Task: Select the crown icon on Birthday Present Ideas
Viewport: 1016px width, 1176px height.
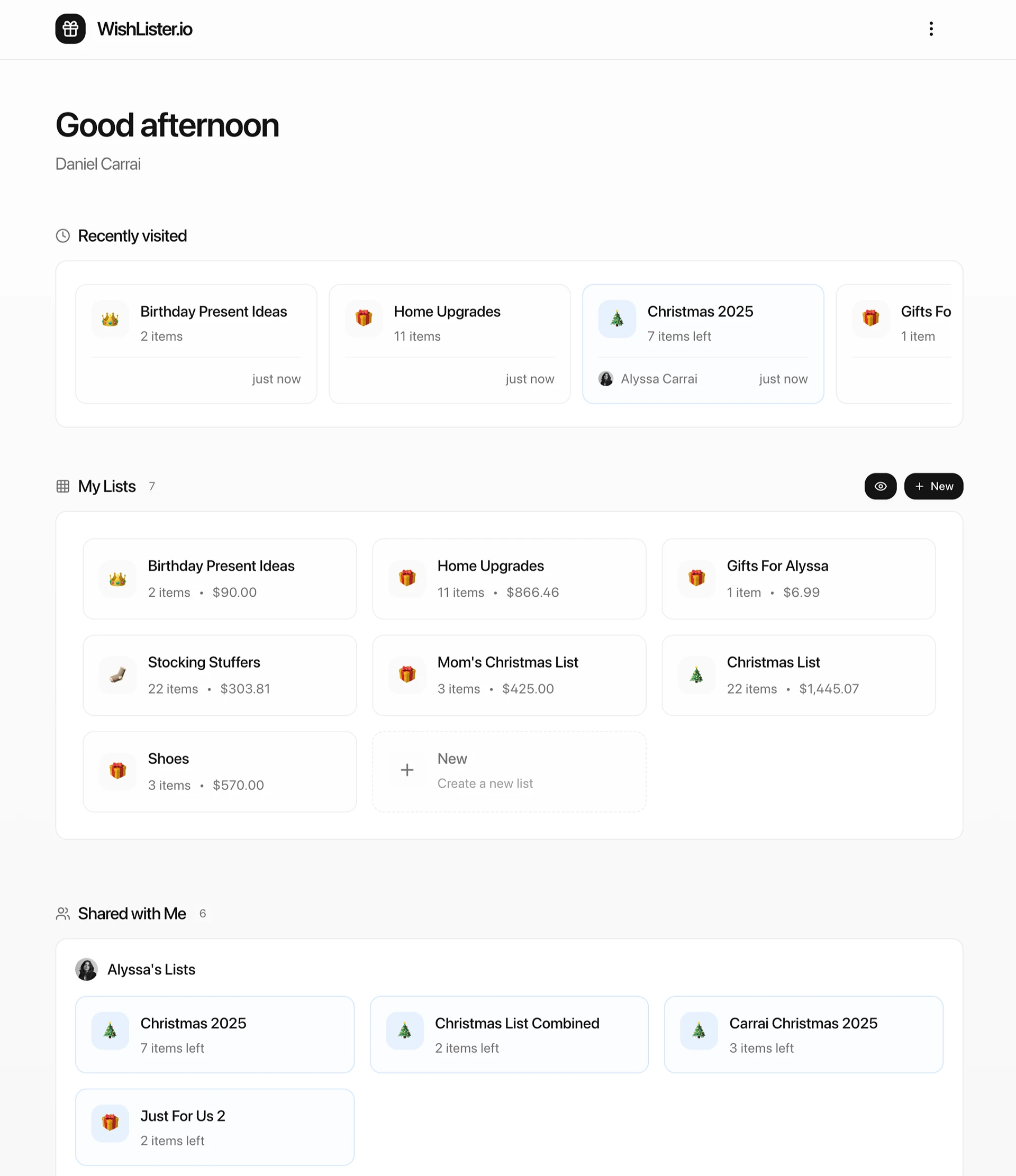Action: tap(117, 578)
